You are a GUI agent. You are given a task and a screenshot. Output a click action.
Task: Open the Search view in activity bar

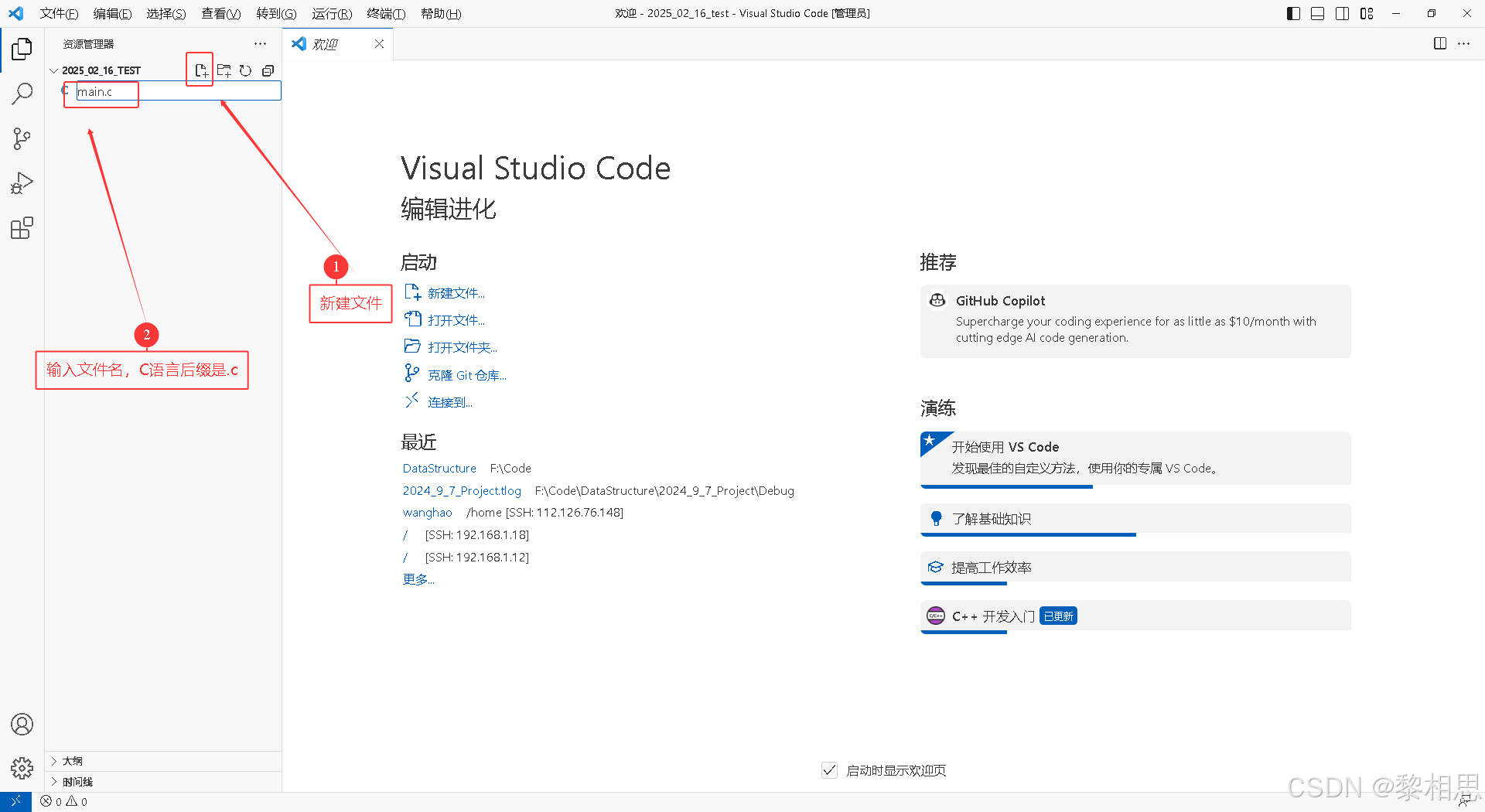(22, 94)
